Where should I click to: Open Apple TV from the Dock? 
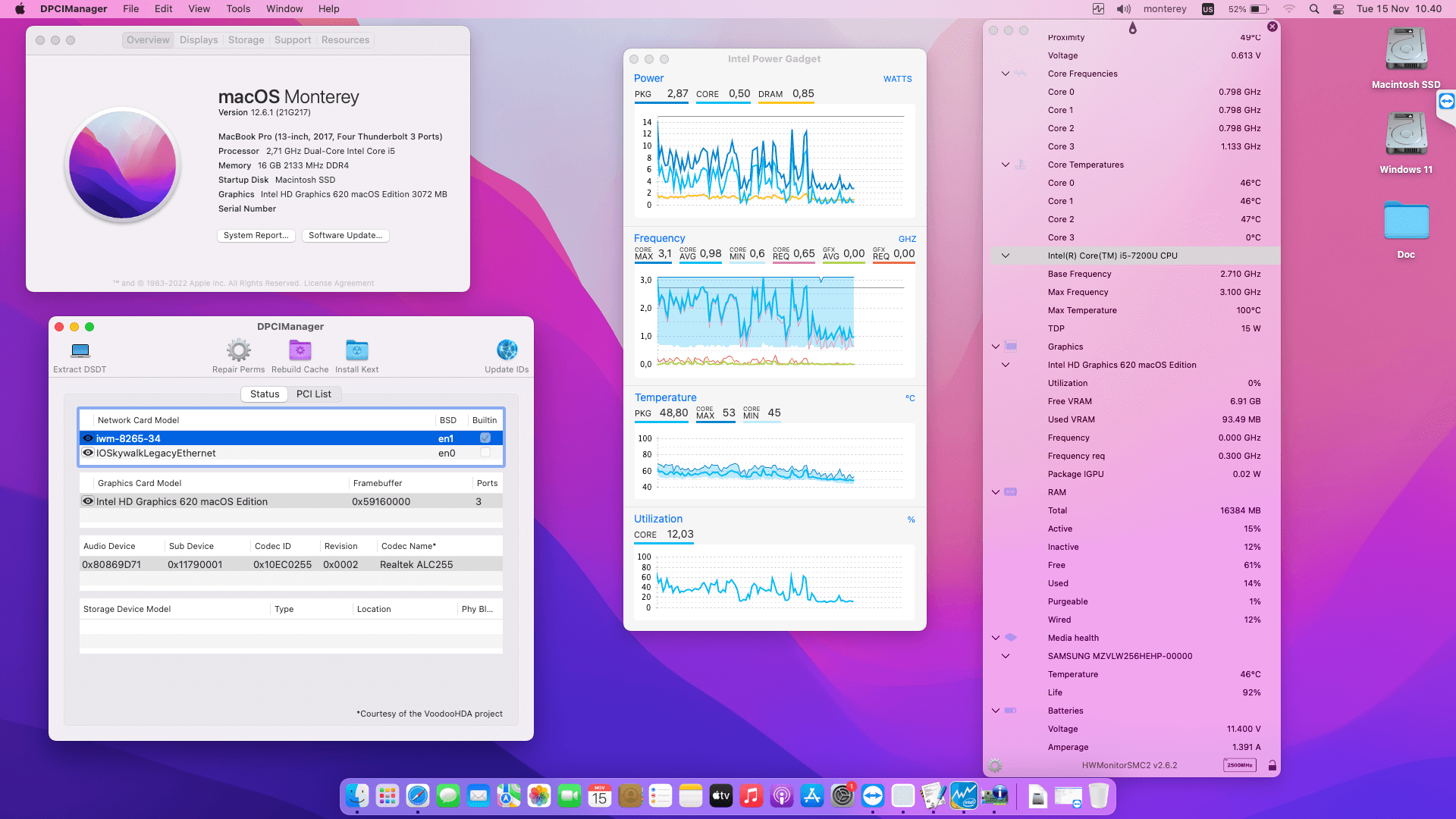721,795
